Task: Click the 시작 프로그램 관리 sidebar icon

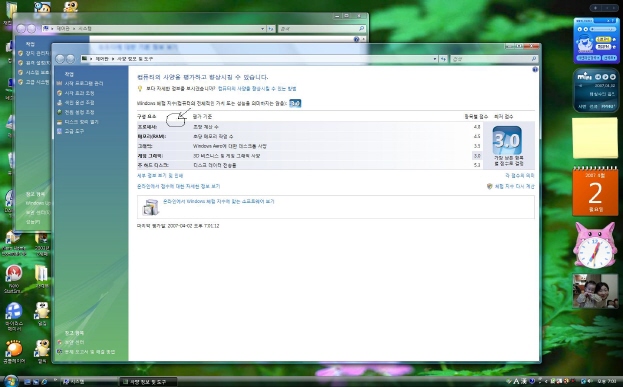Action: [59, 83]
